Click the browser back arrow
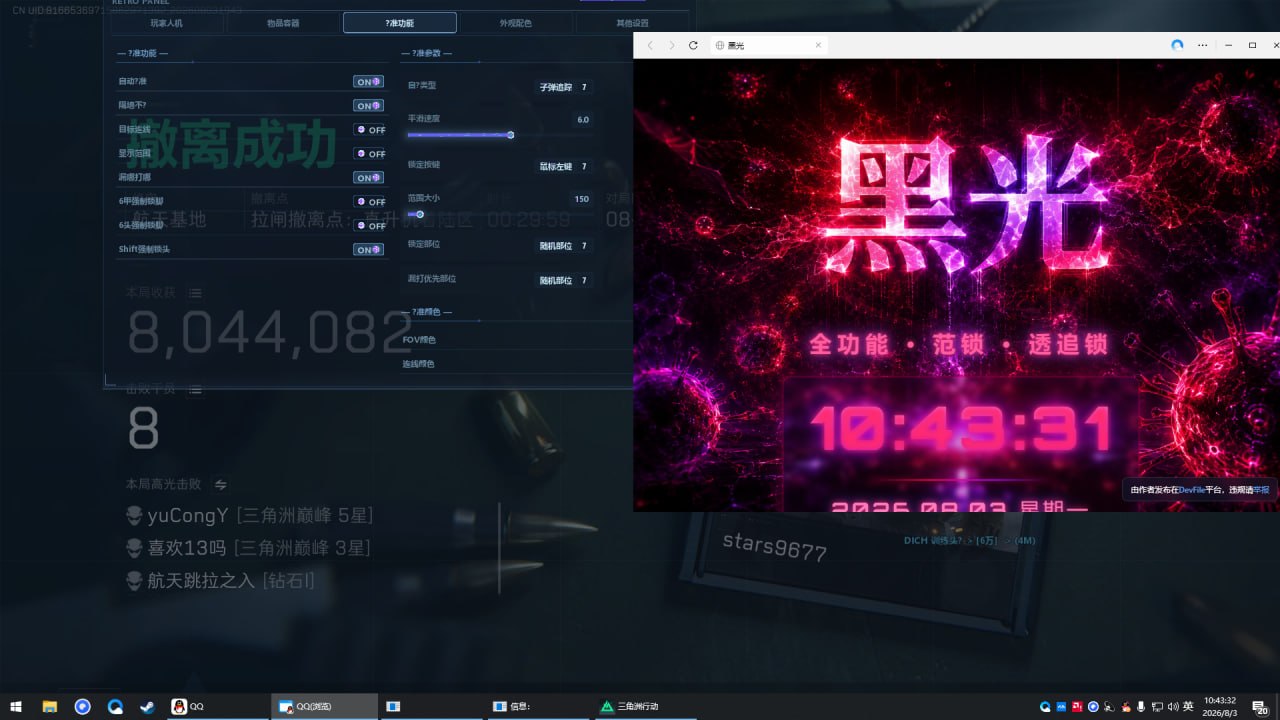Screen dimensions: 1280x720 650,46
